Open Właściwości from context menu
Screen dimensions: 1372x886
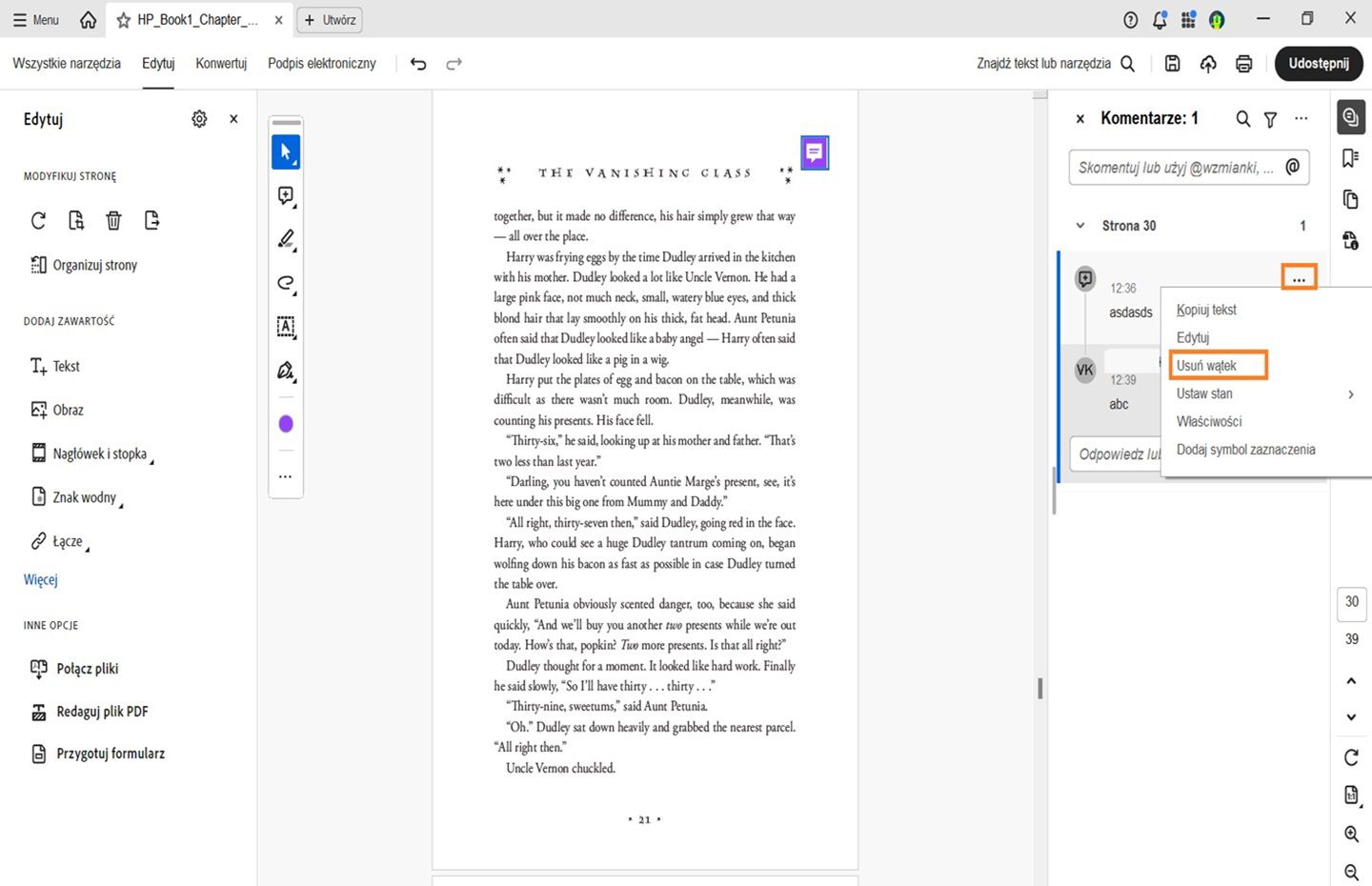pos(1209,421)
